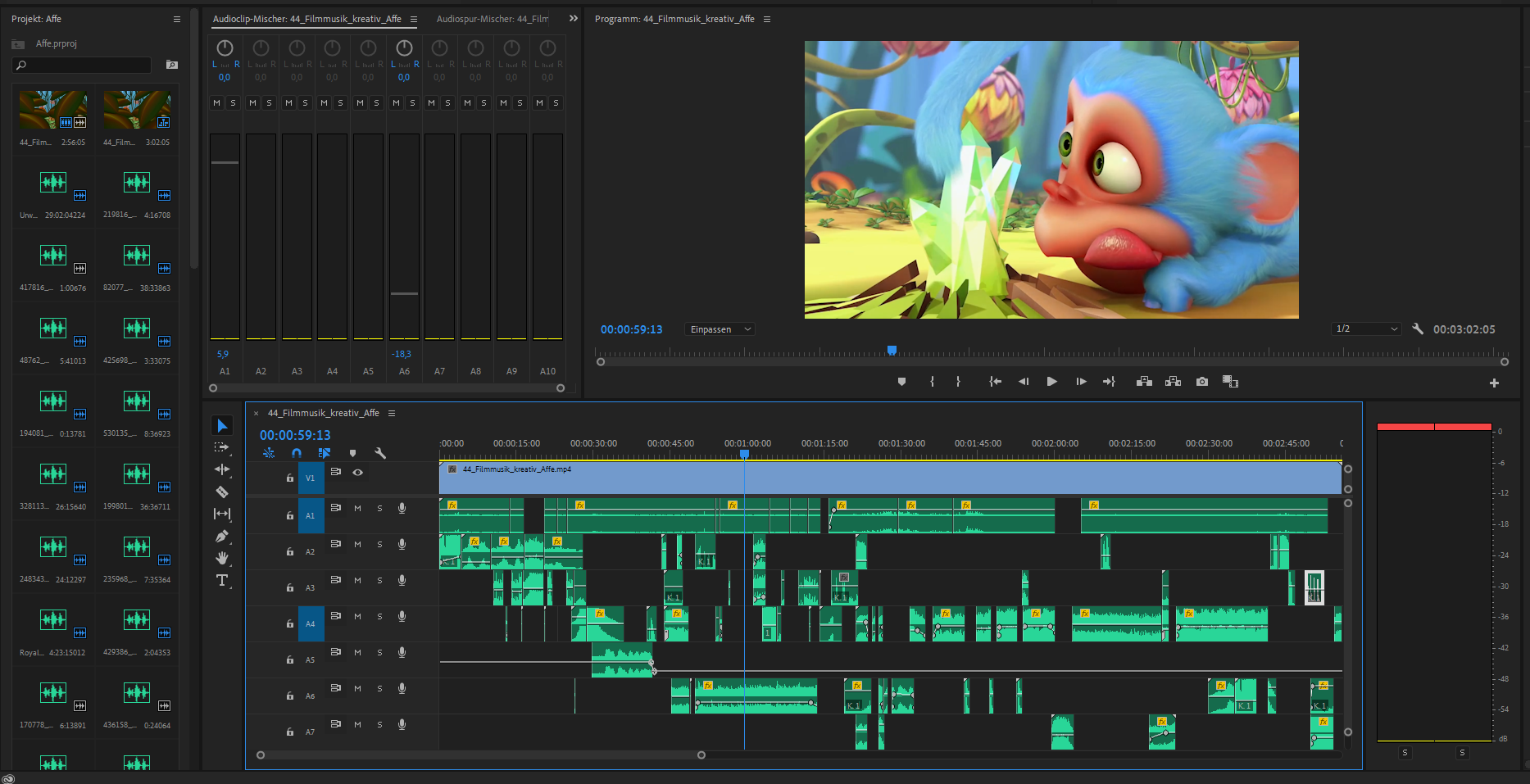This screenshot has width=1530, height=784.
Task: Open program monitor button editor plus
Action: [1494, 383]
